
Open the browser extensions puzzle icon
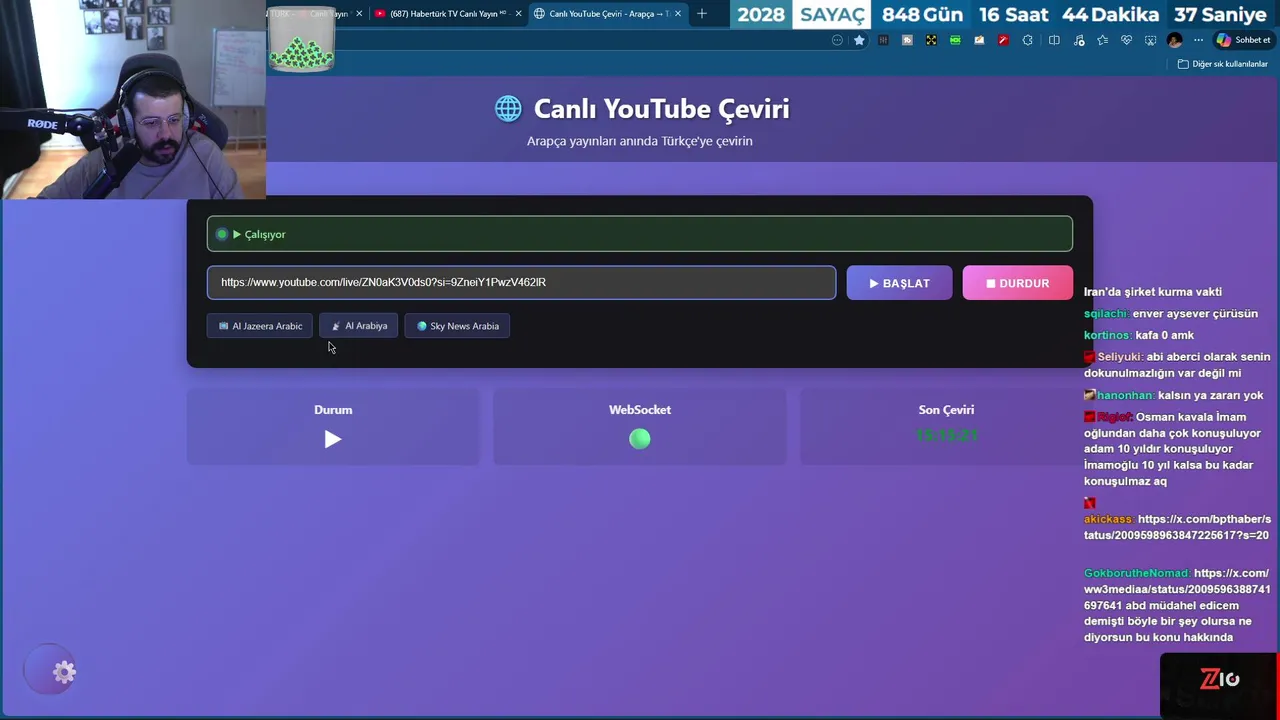pyautogui.click(x=1027, y=40)
